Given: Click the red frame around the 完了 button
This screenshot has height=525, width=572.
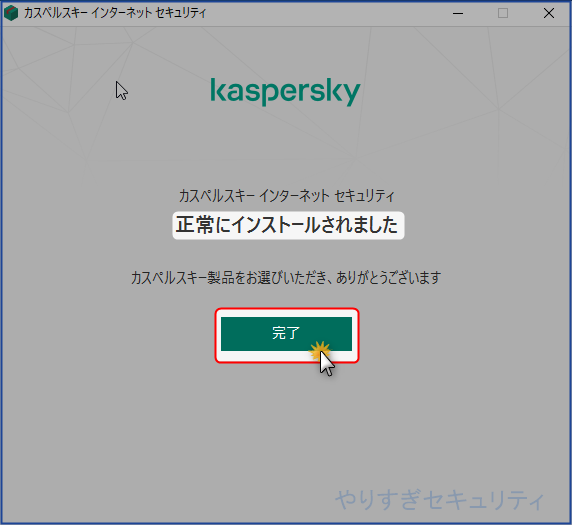Looking at the screenshot, I should point(287,336).
